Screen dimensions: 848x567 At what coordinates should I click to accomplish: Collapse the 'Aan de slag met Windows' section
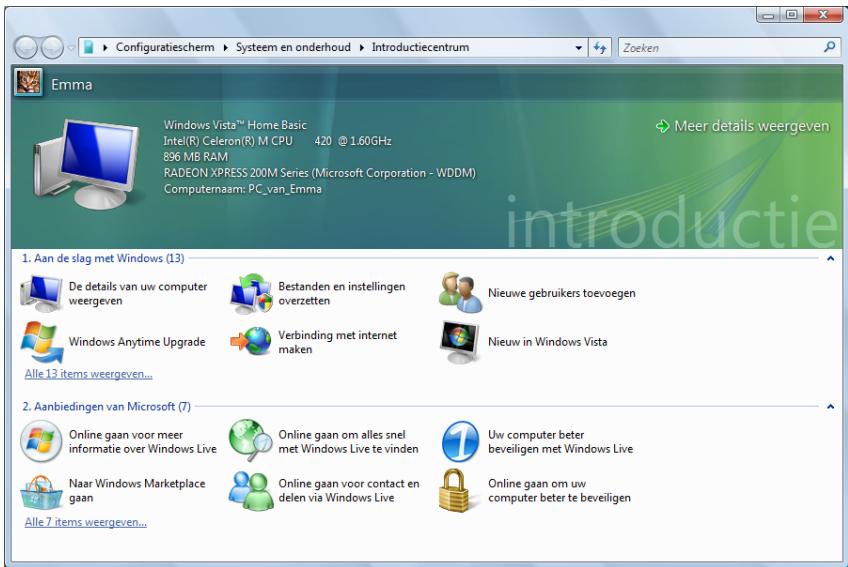pos(830,259)
